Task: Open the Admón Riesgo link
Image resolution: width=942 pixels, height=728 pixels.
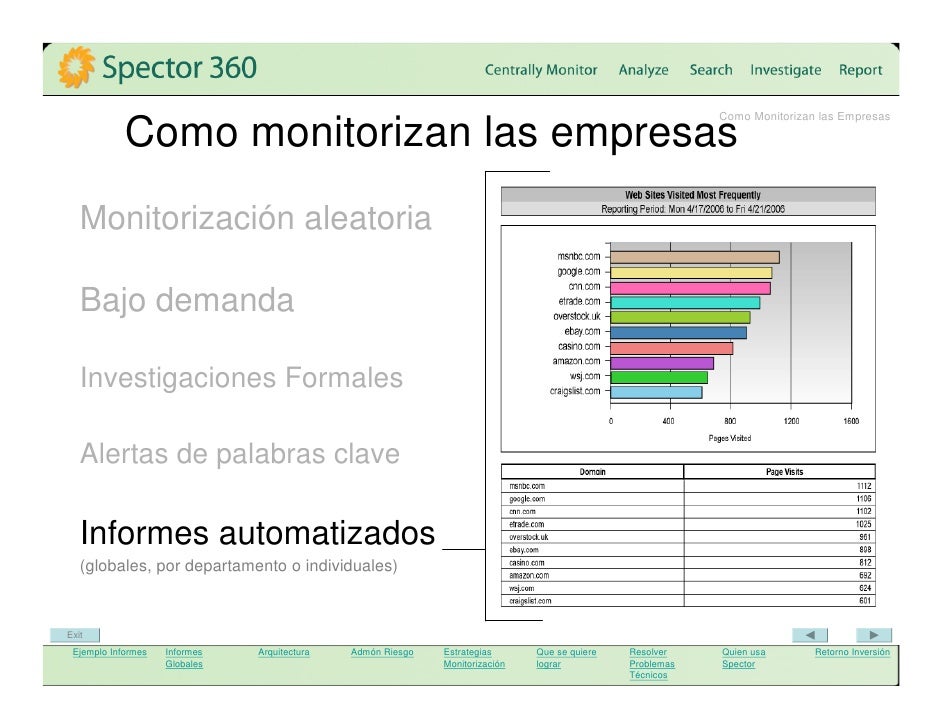Action: pyautogui.click(x=382, y=652)
